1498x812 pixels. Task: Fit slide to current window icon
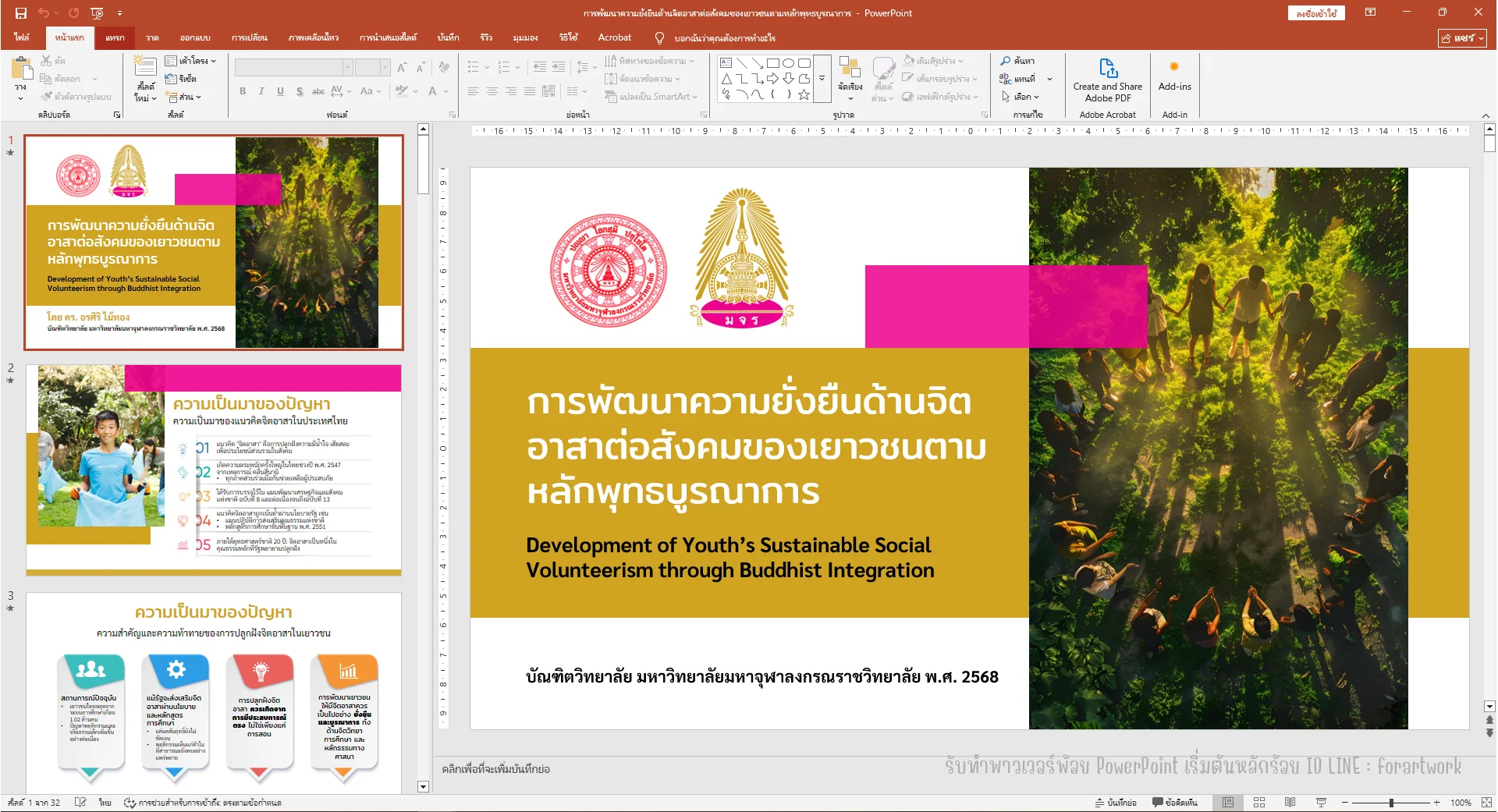click(1486, 803)
